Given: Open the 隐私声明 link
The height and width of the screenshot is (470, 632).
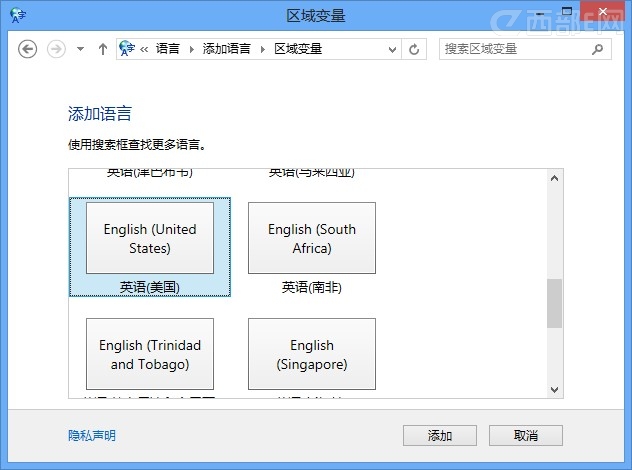Looking at the screenshot, I should coord(92,435).
